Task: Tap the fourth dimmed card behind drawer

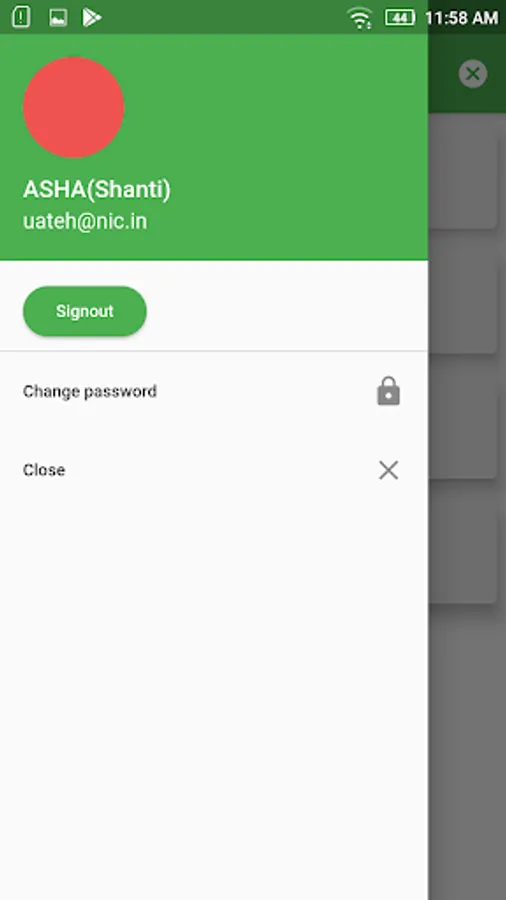Action: [462, 546]
